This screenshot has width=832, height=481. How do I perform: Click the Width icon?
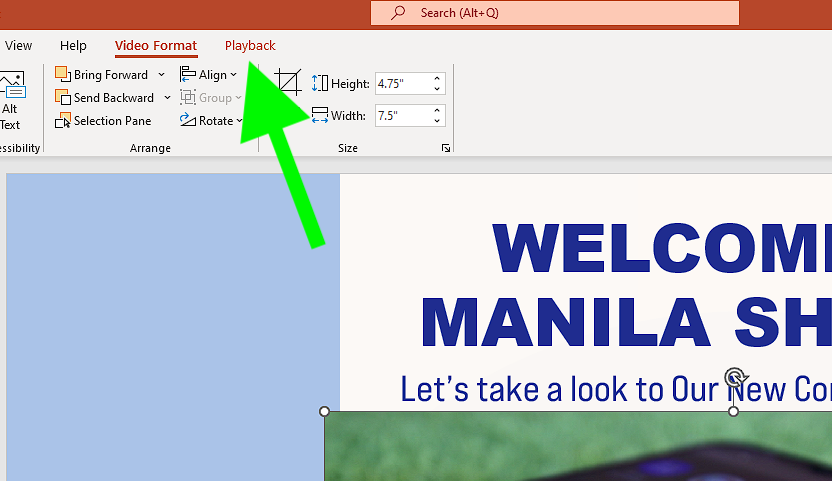320,115
